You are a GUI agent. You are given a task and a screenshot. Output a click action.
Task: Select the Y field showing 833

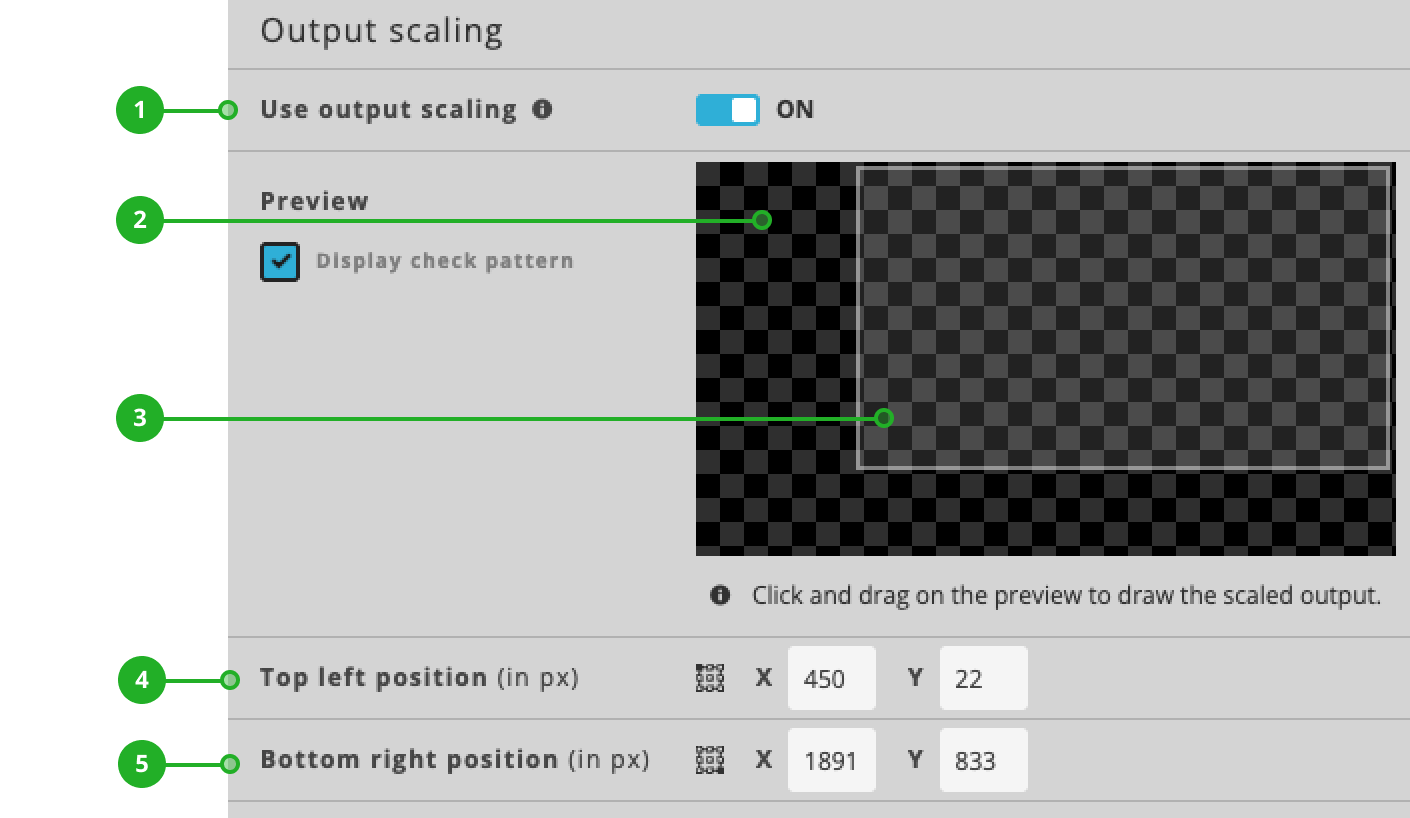[x=983, y=760]
